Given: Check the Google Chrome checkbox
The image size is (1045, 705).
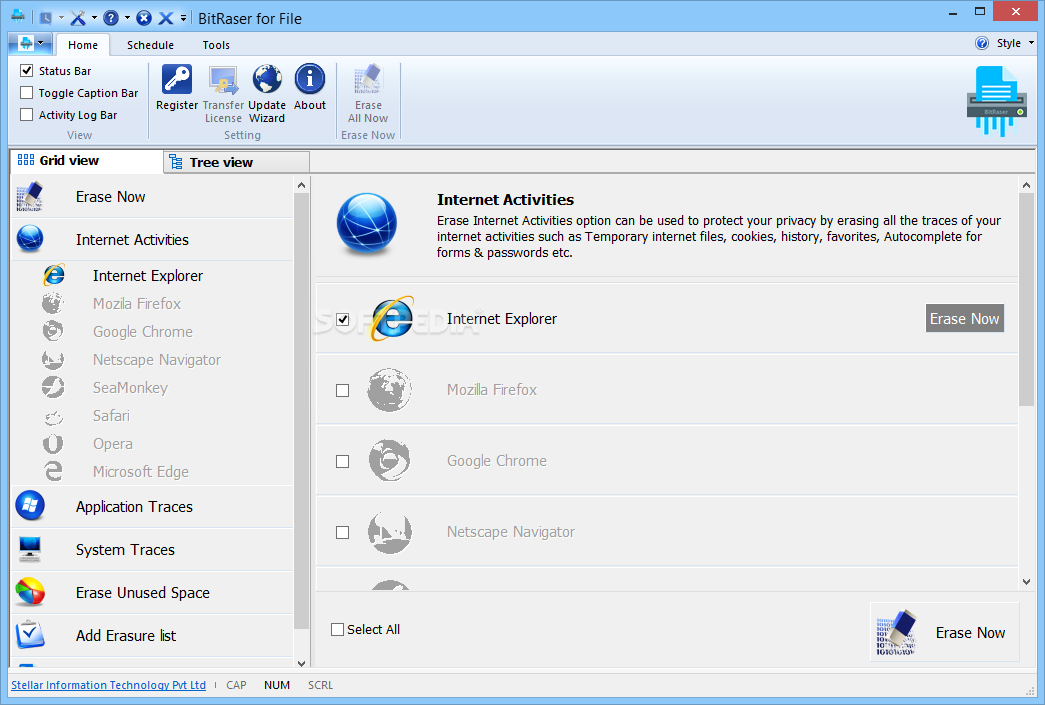Looking at the screenshot, I should (x=343, y=461).
